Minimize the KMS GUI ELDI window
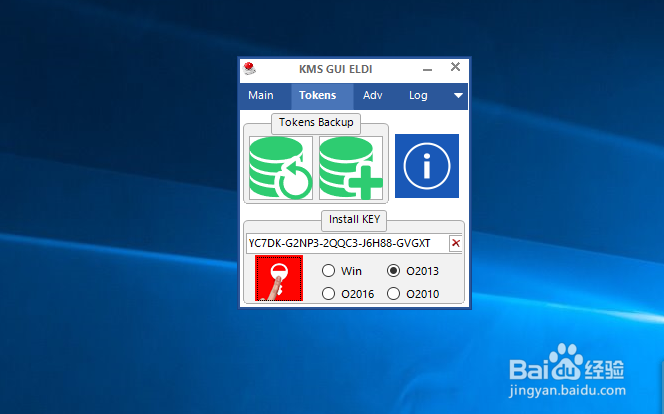The width and height of the screenshot is (664, 414). [x=428, y=69]
